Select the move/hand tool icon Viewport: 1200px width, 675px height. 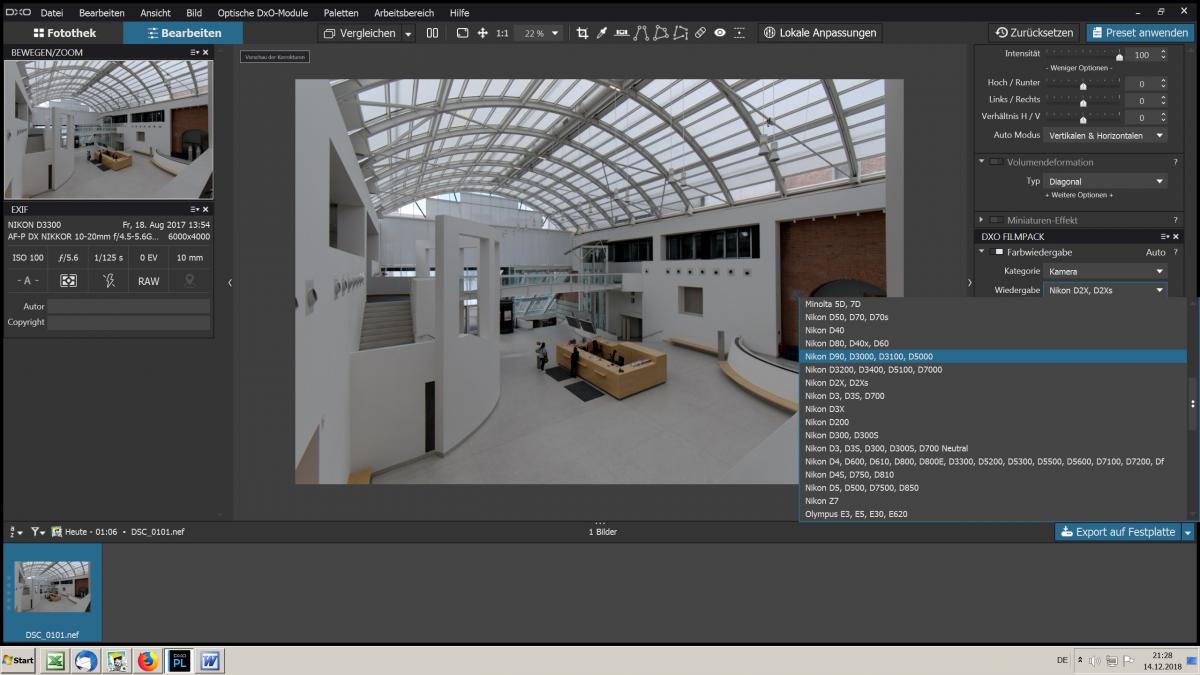(x=483, y=33)
